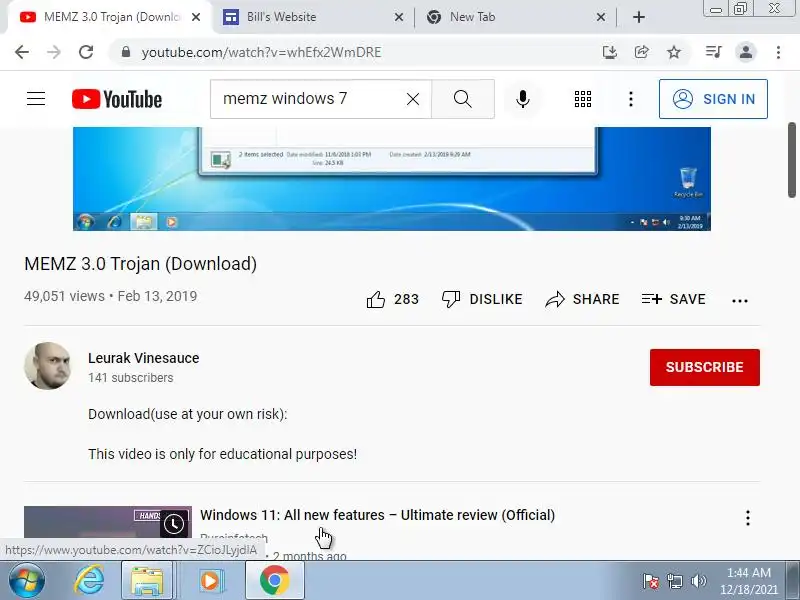The width and height of the screenshot is (800, 600).
Task: Click the video player area
Action: tap(392, 179)
